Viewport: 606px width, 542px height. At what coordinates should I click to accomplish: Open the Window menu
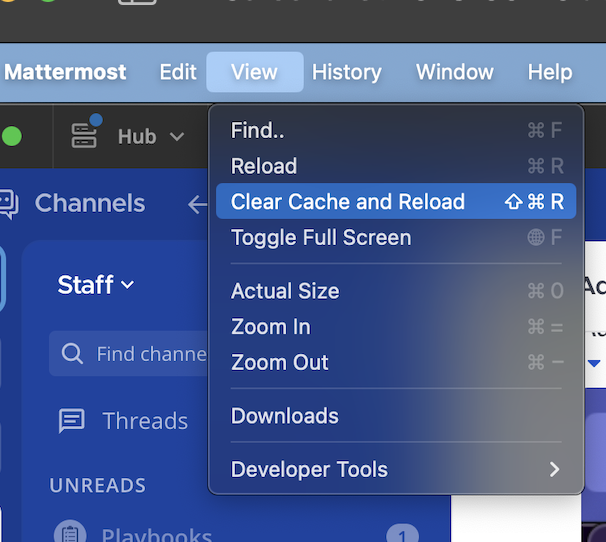click(454, 72)
